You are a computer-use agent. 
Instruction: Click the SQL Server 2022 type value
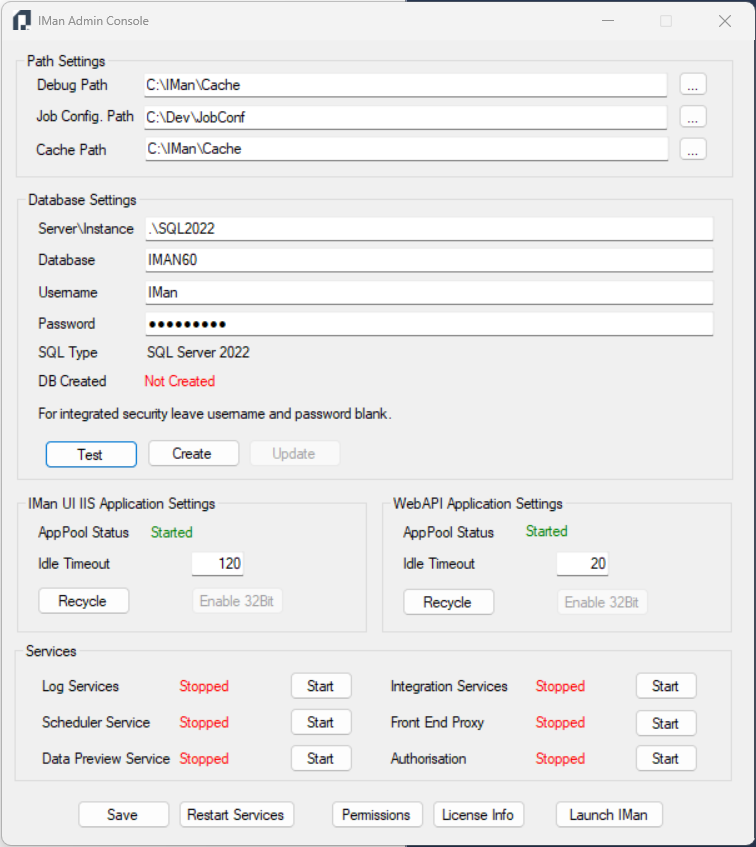(x=198, y=353)
